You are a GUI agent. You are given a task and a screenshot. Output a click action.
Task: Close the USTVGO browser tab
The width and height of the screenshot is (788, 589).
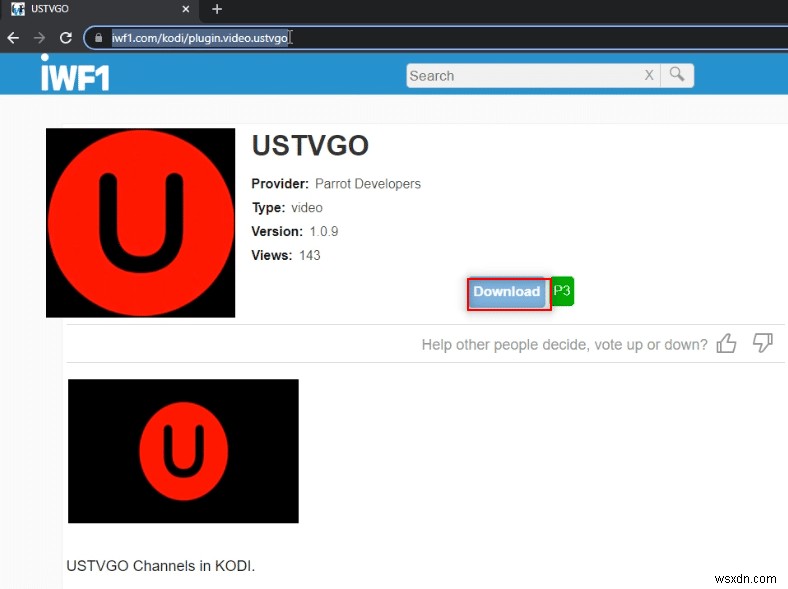click(x=186, y=9)
